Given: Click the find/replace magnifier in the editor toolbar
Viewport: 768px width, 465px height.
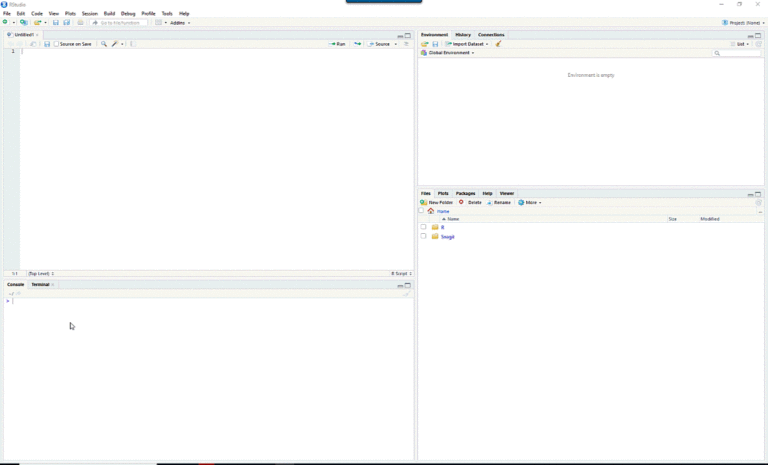Looking at the screenshot, I should point(104,44).
